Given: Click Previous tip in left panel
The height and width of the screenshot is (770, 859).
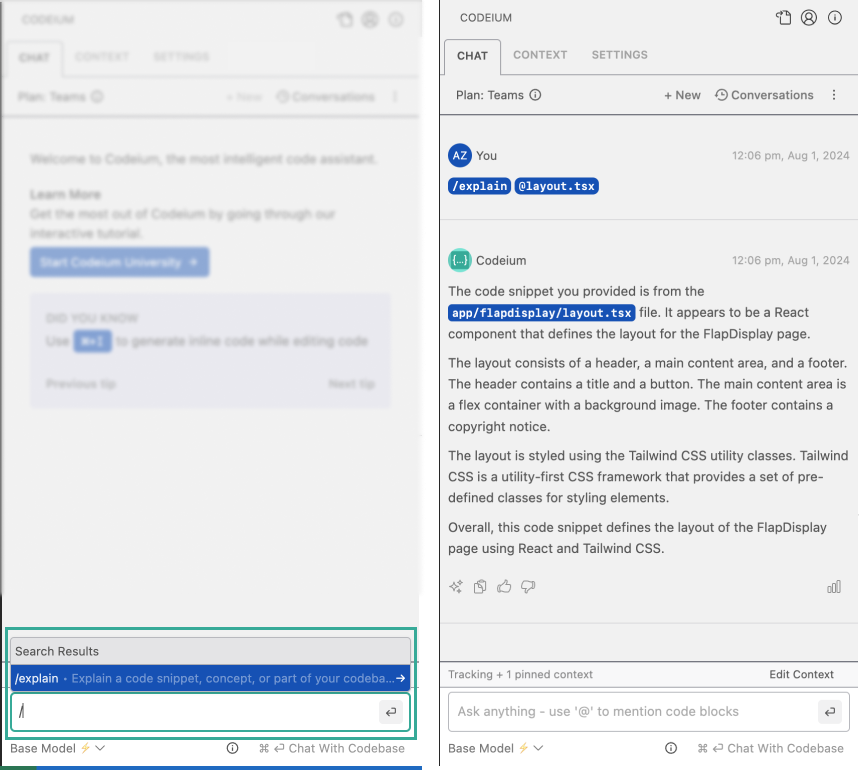Looking at the screenshot, I should click(x=81, y=384).
